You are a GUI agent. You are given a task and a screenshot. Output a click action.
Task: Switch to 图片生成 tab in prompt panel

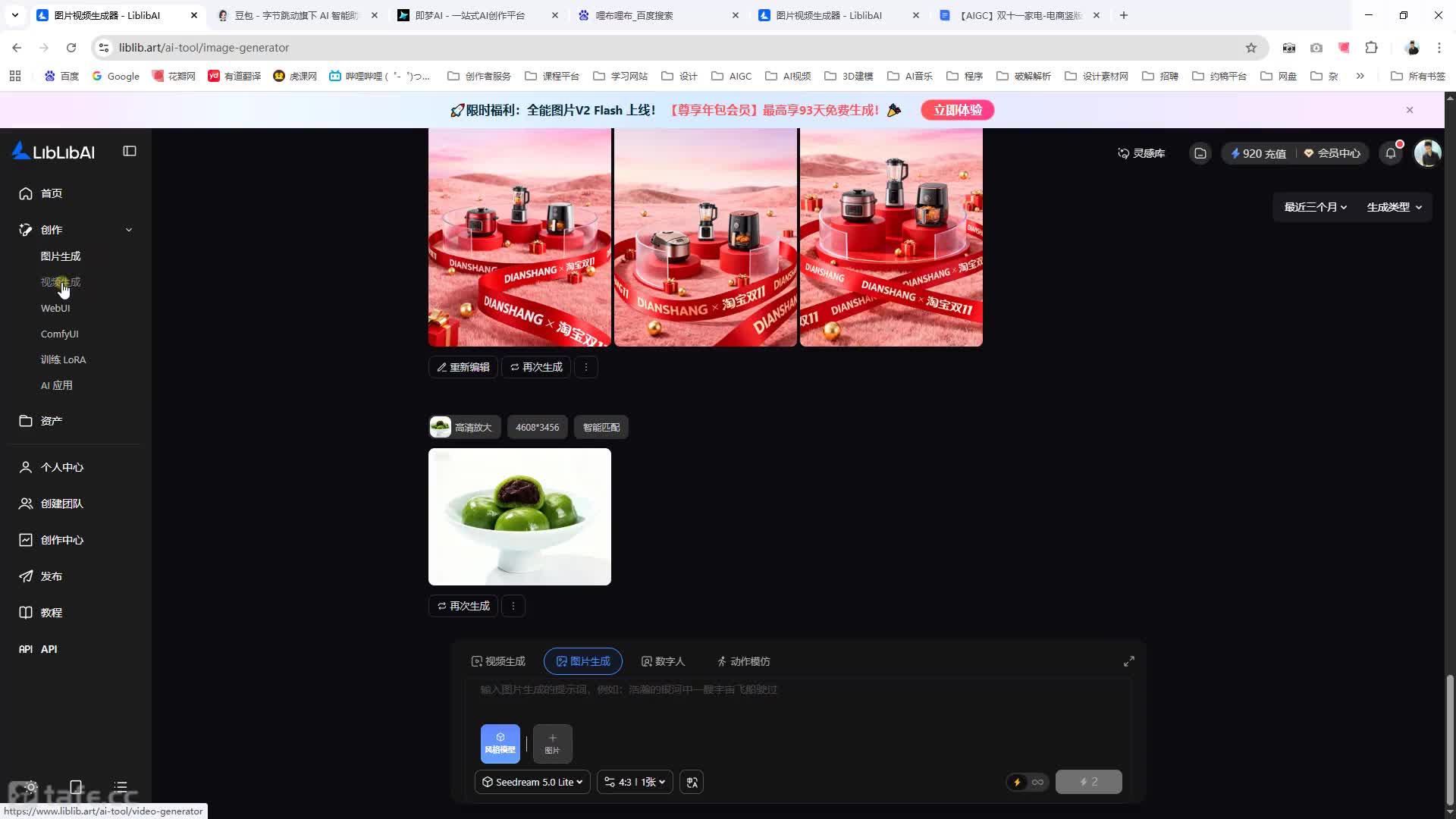coord(583,661)
